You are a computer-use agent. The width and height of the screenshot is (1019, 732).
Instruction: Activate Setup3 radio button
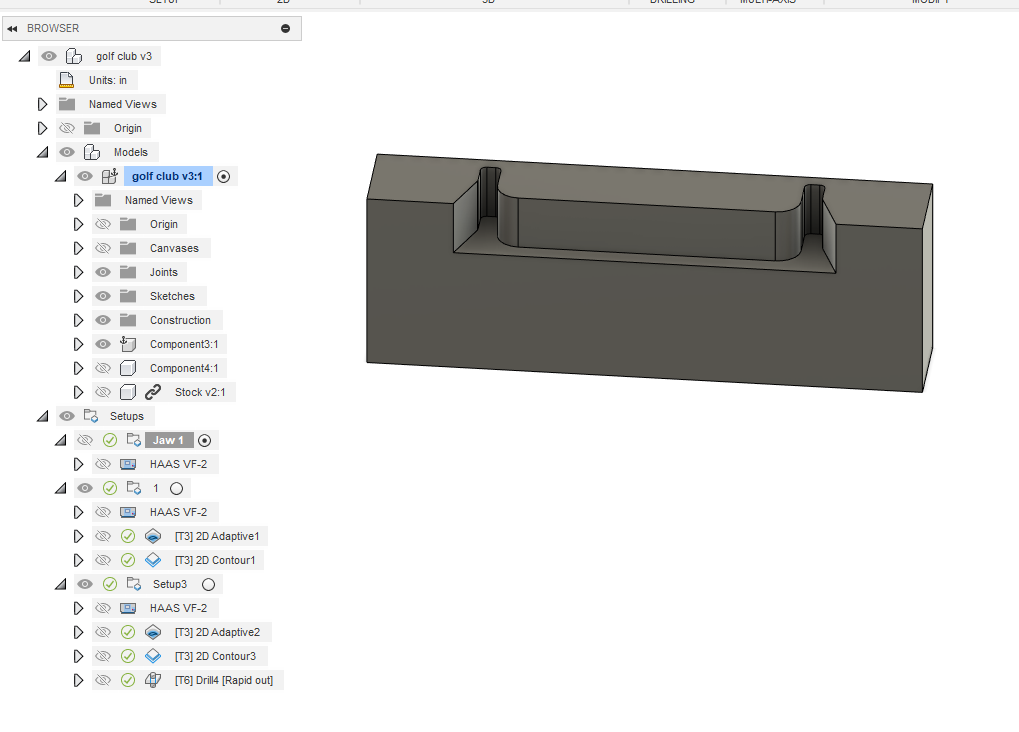pyautogui.click(x=208, y=584)
